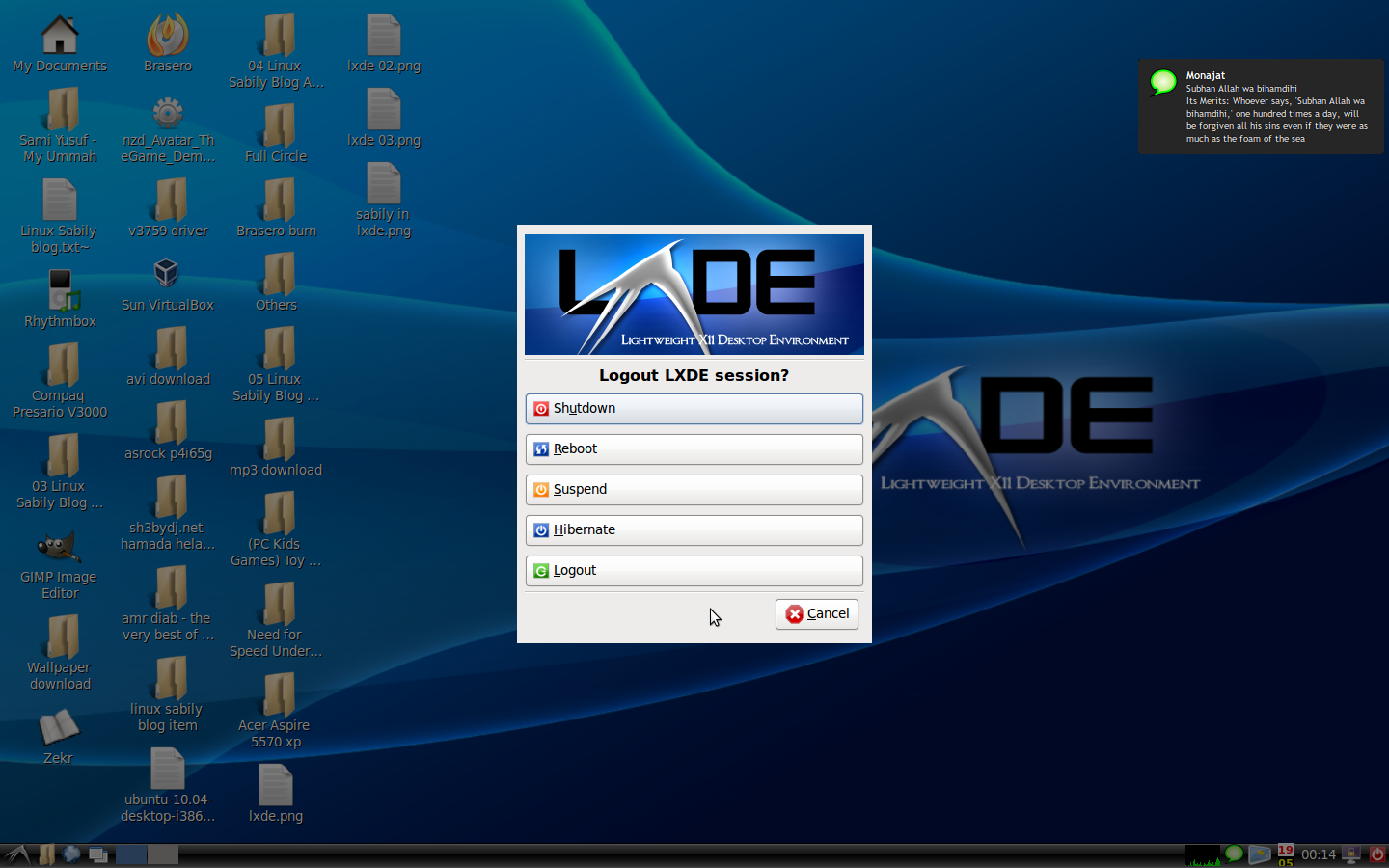Open the file manager from the taskbar
This screenshot has height=868, width=1389.
[x=46, y=854]
